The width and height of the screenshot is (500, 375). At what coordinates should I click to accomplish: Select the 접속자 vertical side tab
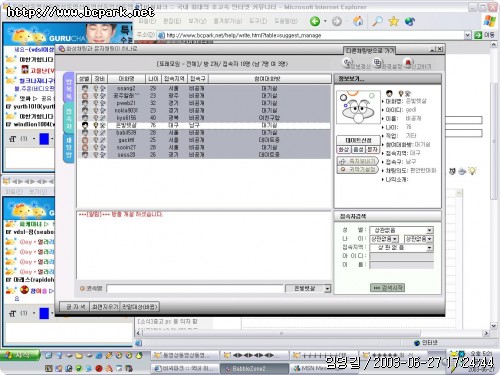[x=68, y=118]
